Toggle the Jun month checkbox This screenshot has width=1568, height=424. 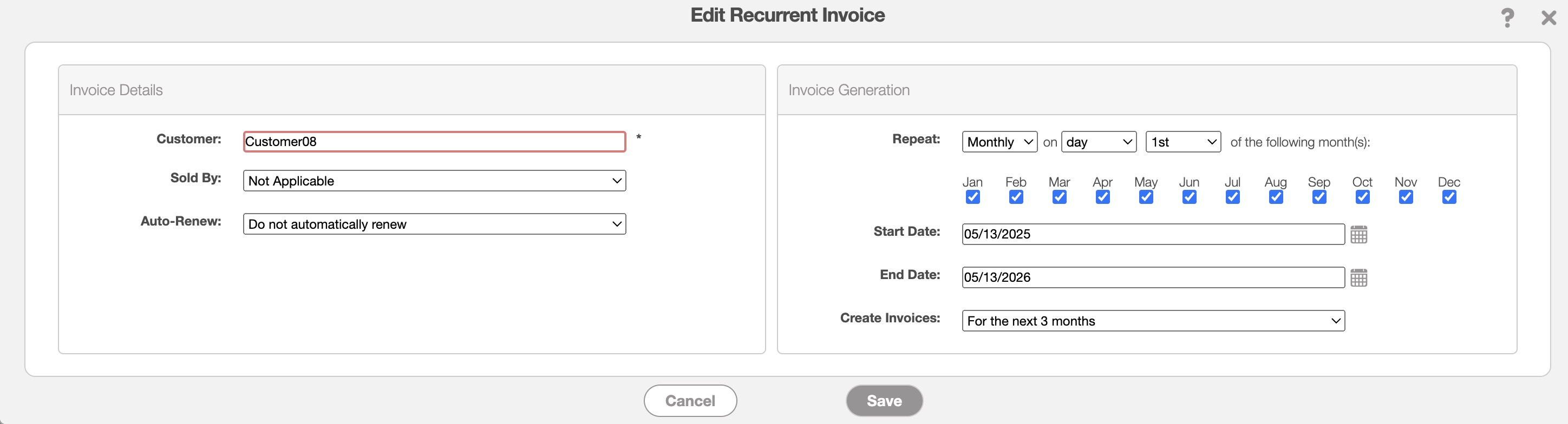coord(1190,197)
